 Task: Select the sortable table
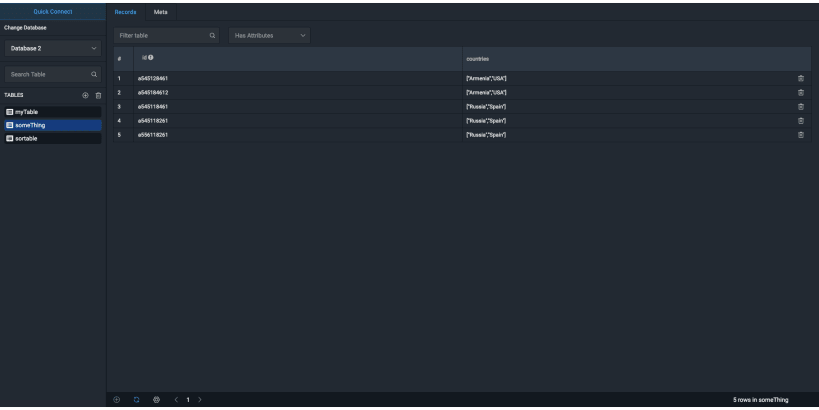click(x=53, y=138)
